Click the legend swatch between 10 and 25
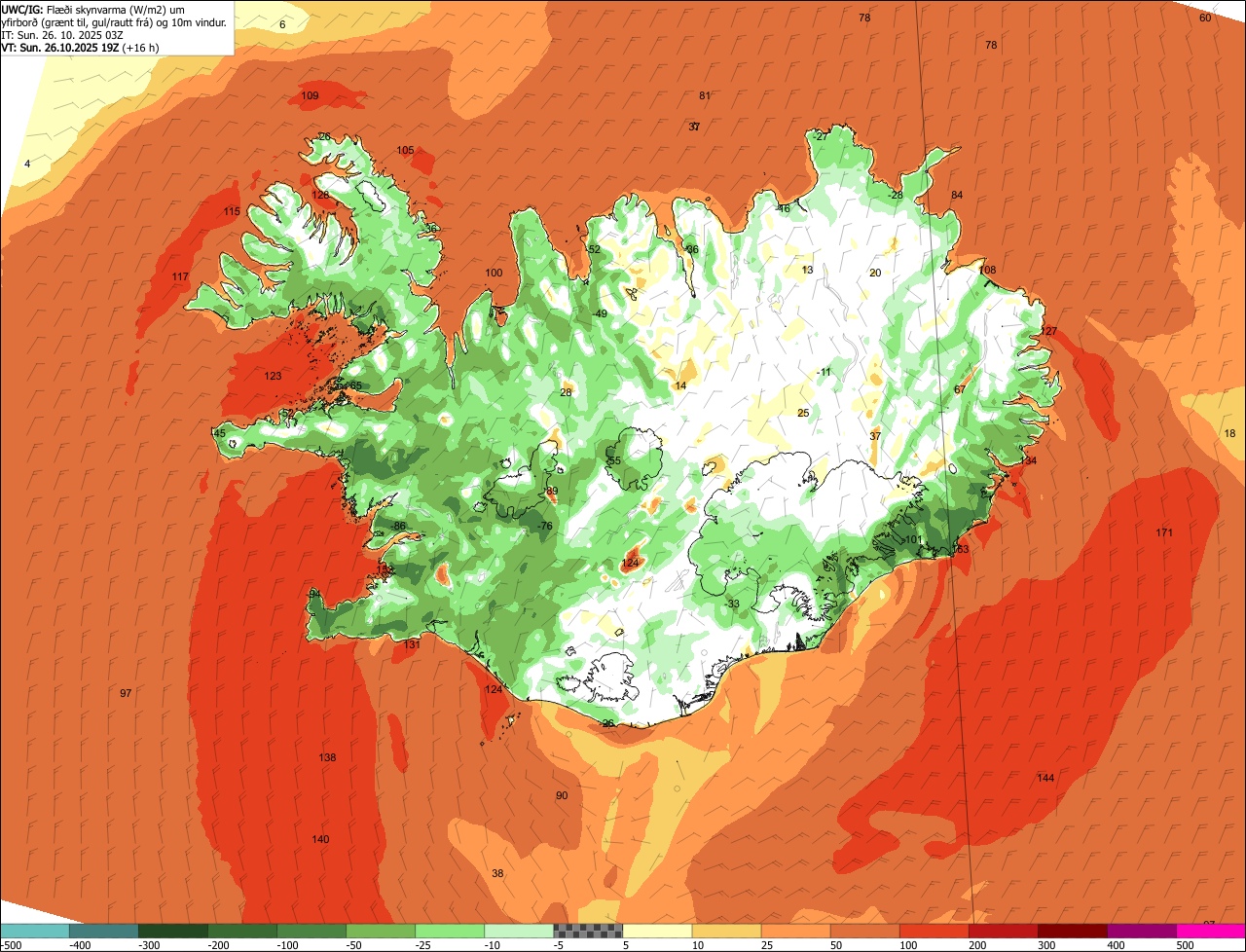 click(725, 931)
